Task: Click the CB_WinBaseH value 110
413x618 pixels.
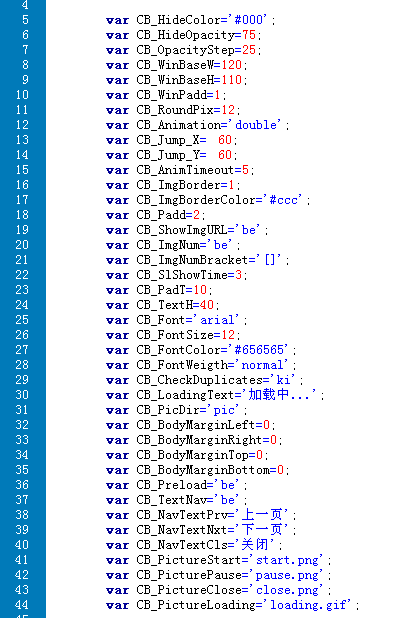Action: pos(231,80)
